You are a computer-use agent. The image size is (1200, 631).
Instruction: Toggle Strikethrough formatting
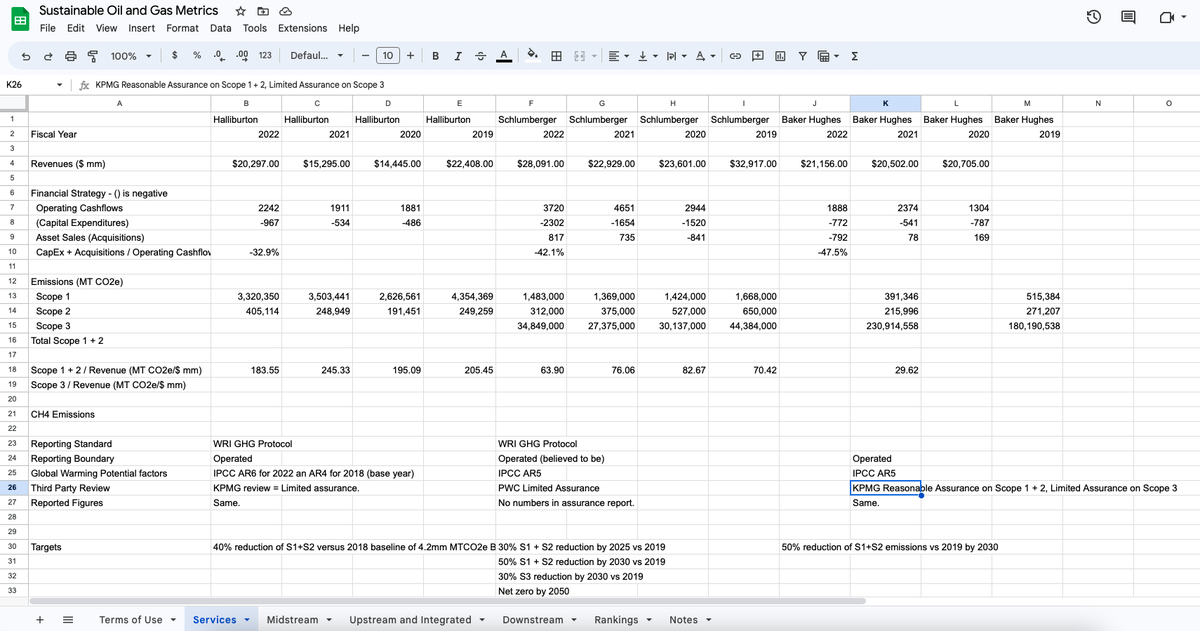pos(480,57)
